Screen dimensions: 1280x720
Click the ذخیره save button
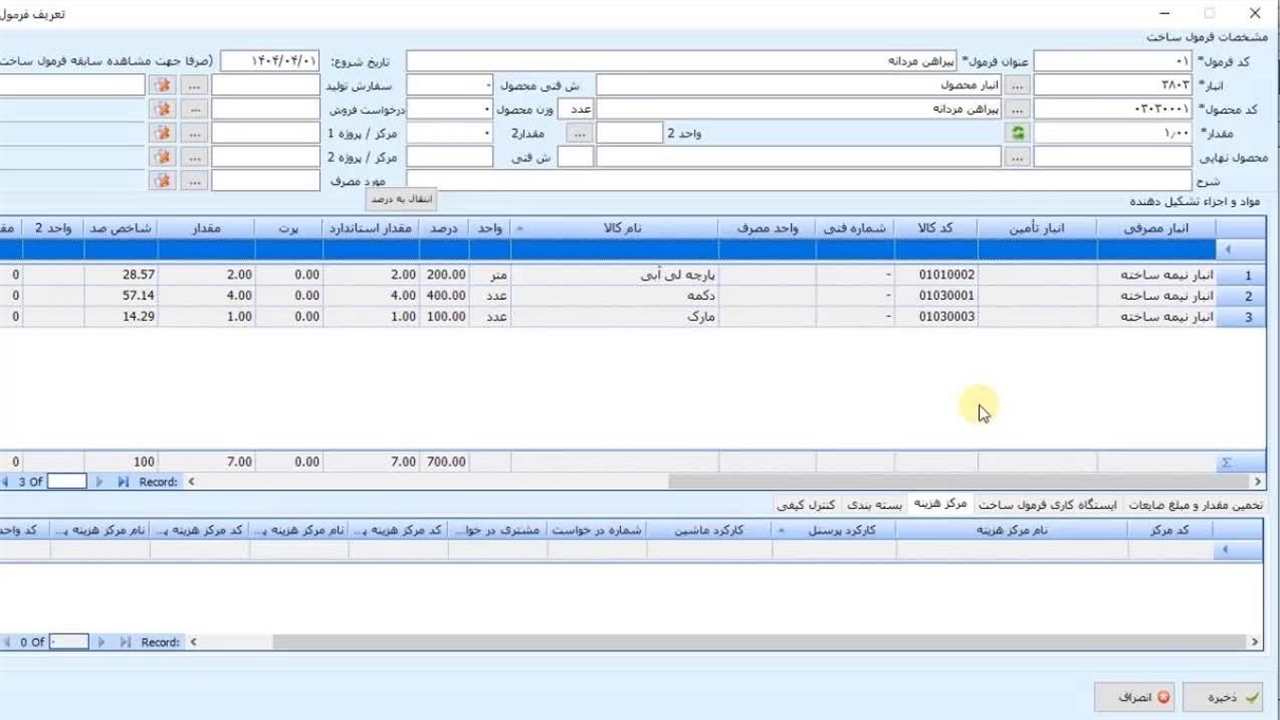1221,697
